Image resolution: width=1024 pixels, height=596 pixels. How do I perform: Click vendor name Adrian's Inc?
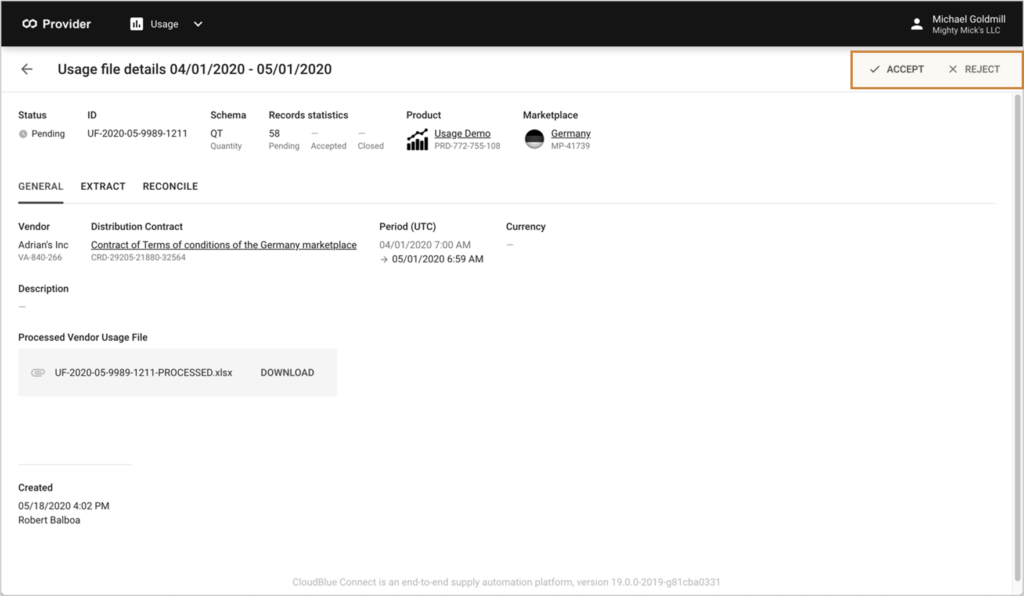43,245
